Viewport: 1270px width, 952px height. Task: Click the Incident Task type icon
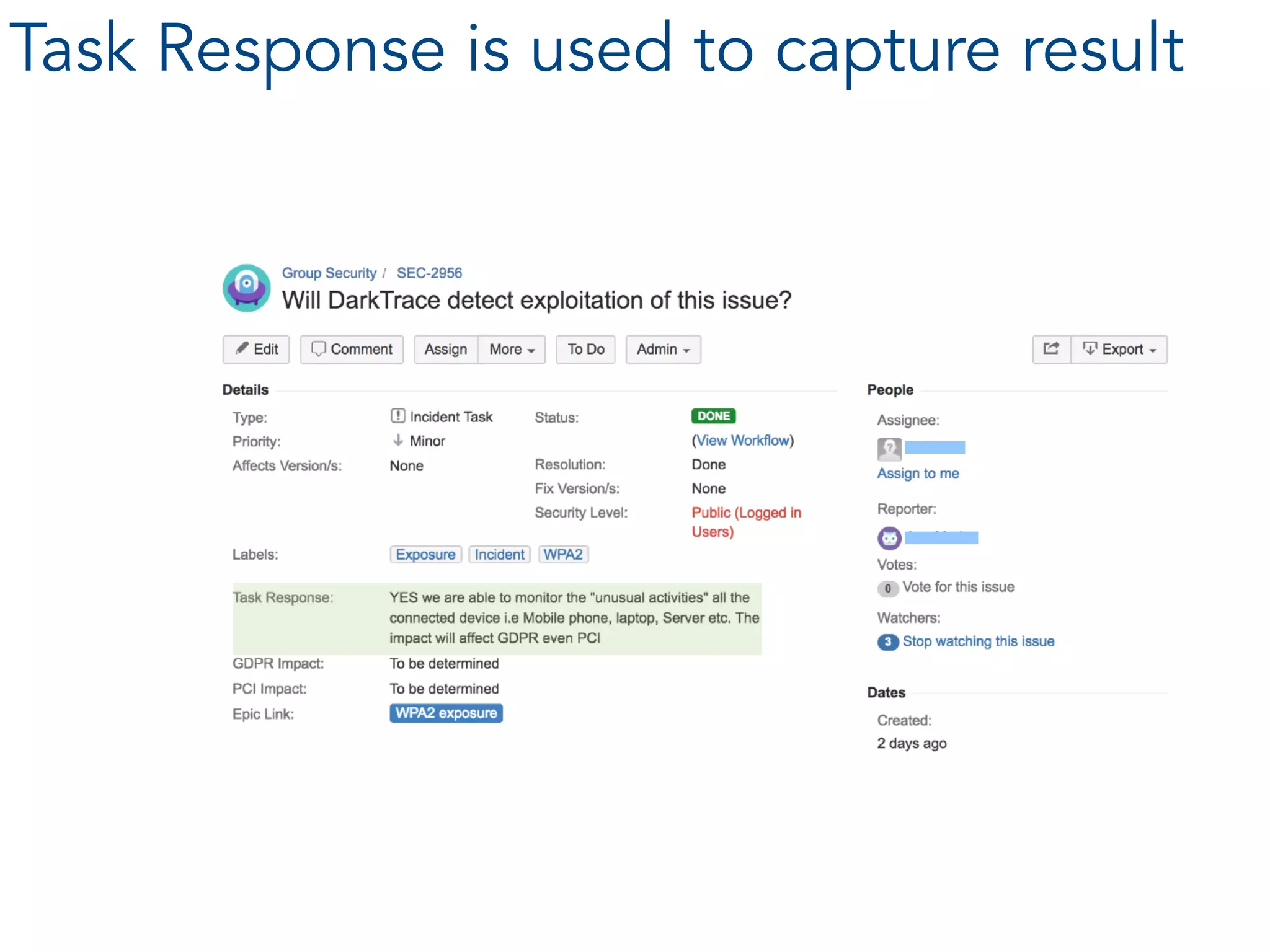398,416
